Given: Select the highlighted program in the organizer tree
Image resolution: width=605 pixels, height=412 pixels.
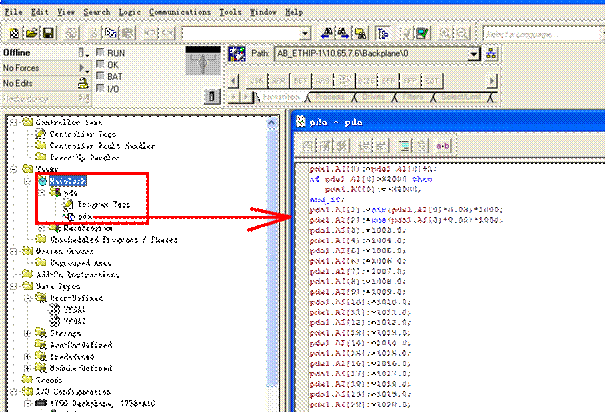Looking at the screenshot, I should (69, 181).
